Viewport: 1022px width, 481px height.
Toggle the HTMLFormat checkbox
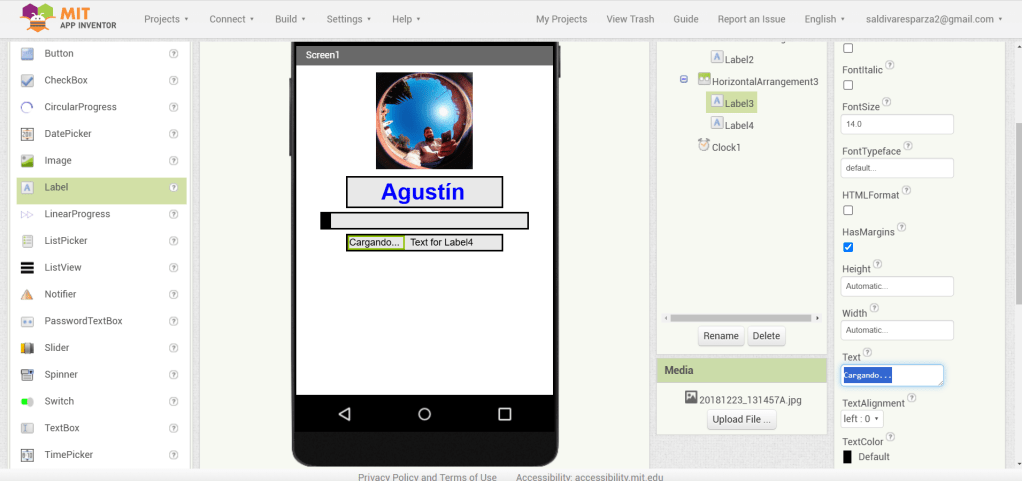(848, 210)
